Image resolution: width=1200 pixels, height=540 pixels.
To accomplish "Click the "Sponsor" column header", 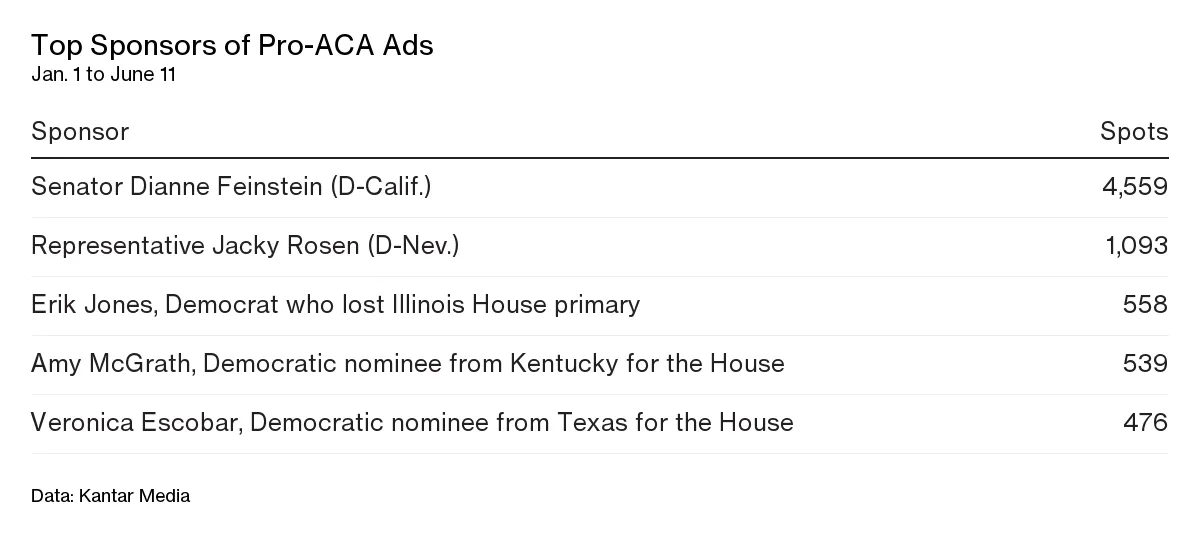I will (x=80, y=132).
